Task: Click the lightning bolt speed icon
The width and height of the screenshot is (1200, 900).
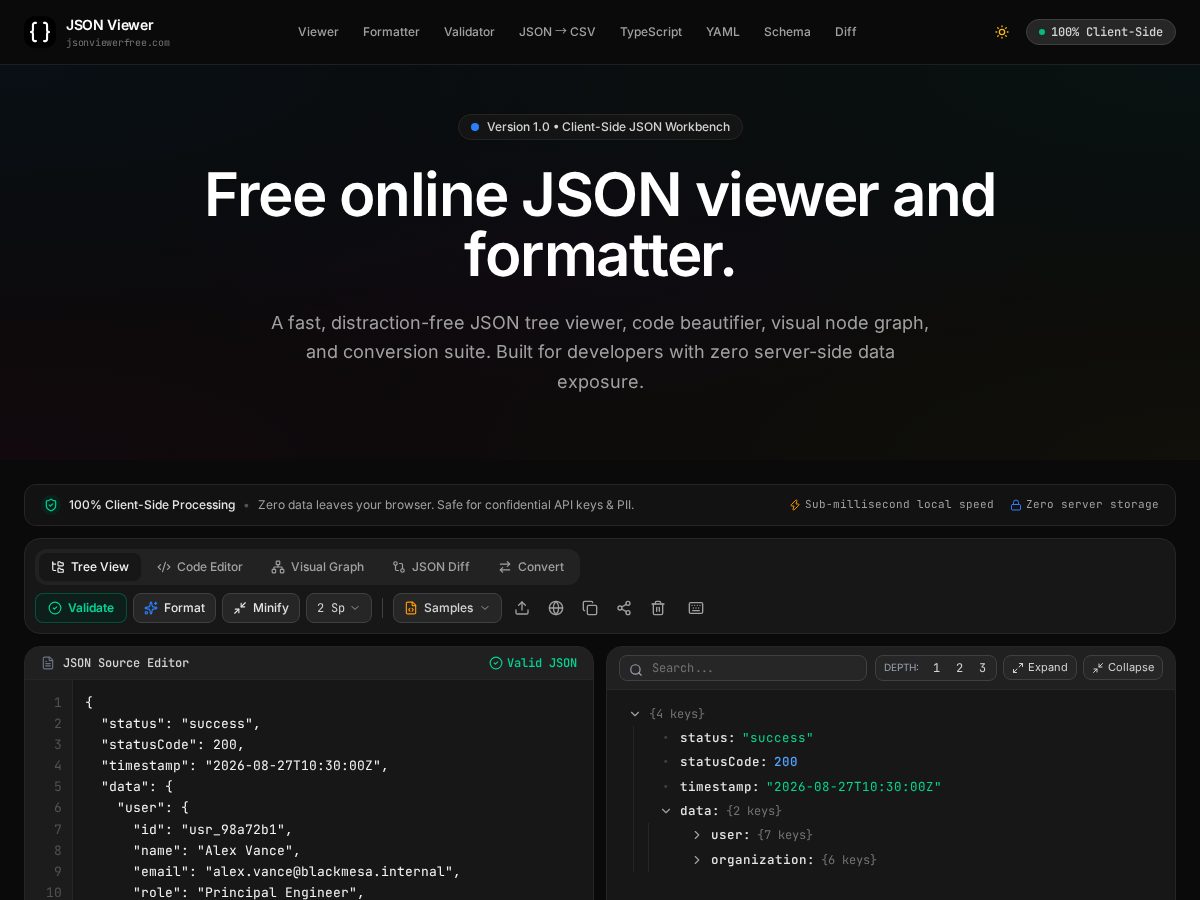Action: point(795,505)
